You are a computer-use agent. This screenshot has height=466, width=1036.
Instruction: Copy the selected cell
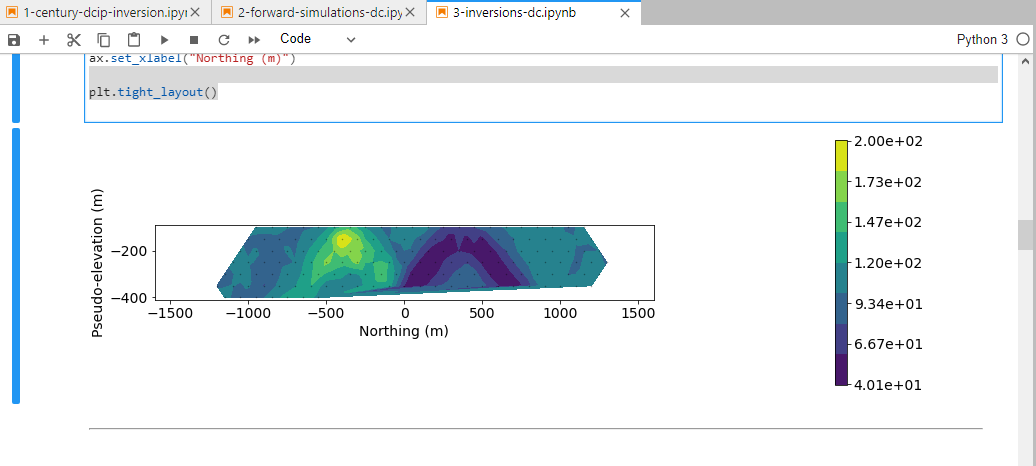tap(104, 40)
